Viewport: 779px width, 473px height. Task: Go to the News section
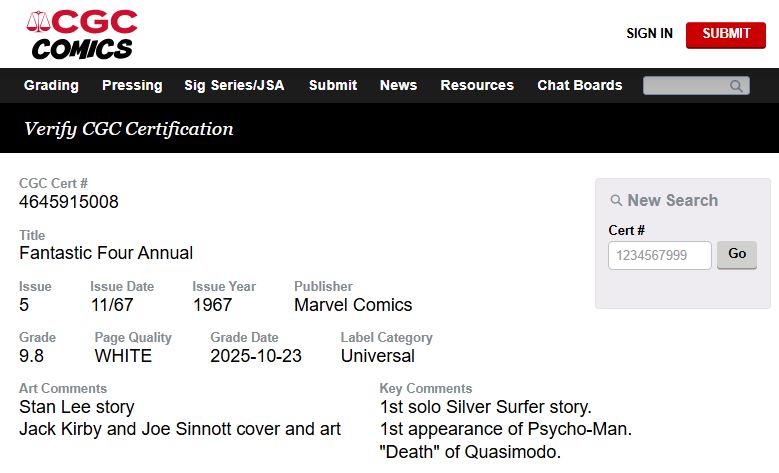point(398,85)
